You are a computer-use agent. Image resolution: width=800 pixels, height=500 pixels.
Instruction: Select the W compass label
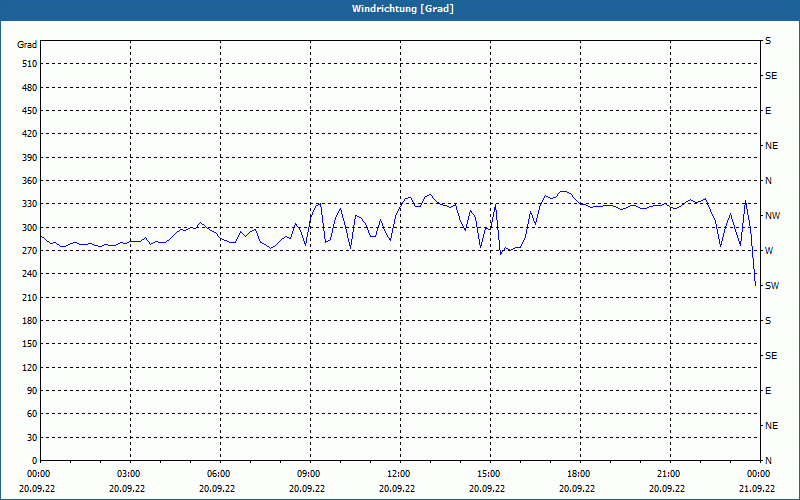pyautogui.click(x=769, y=251)
